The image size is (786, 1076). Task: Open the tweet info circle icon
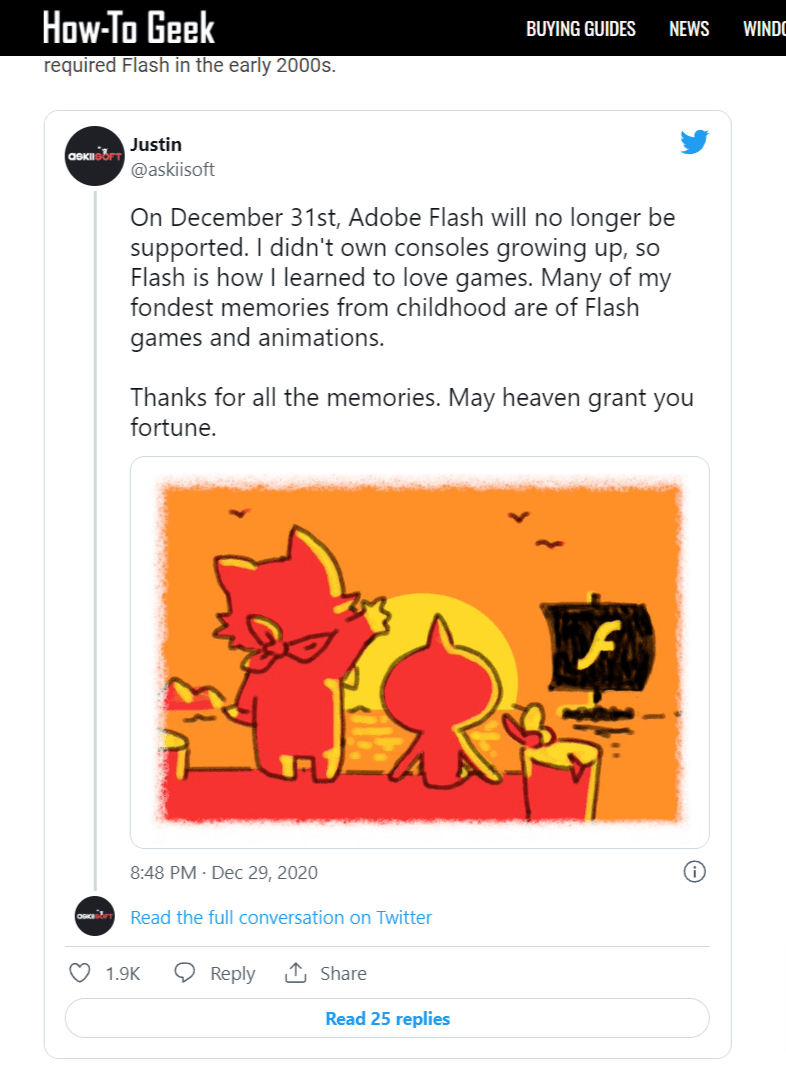coord(694,872)
